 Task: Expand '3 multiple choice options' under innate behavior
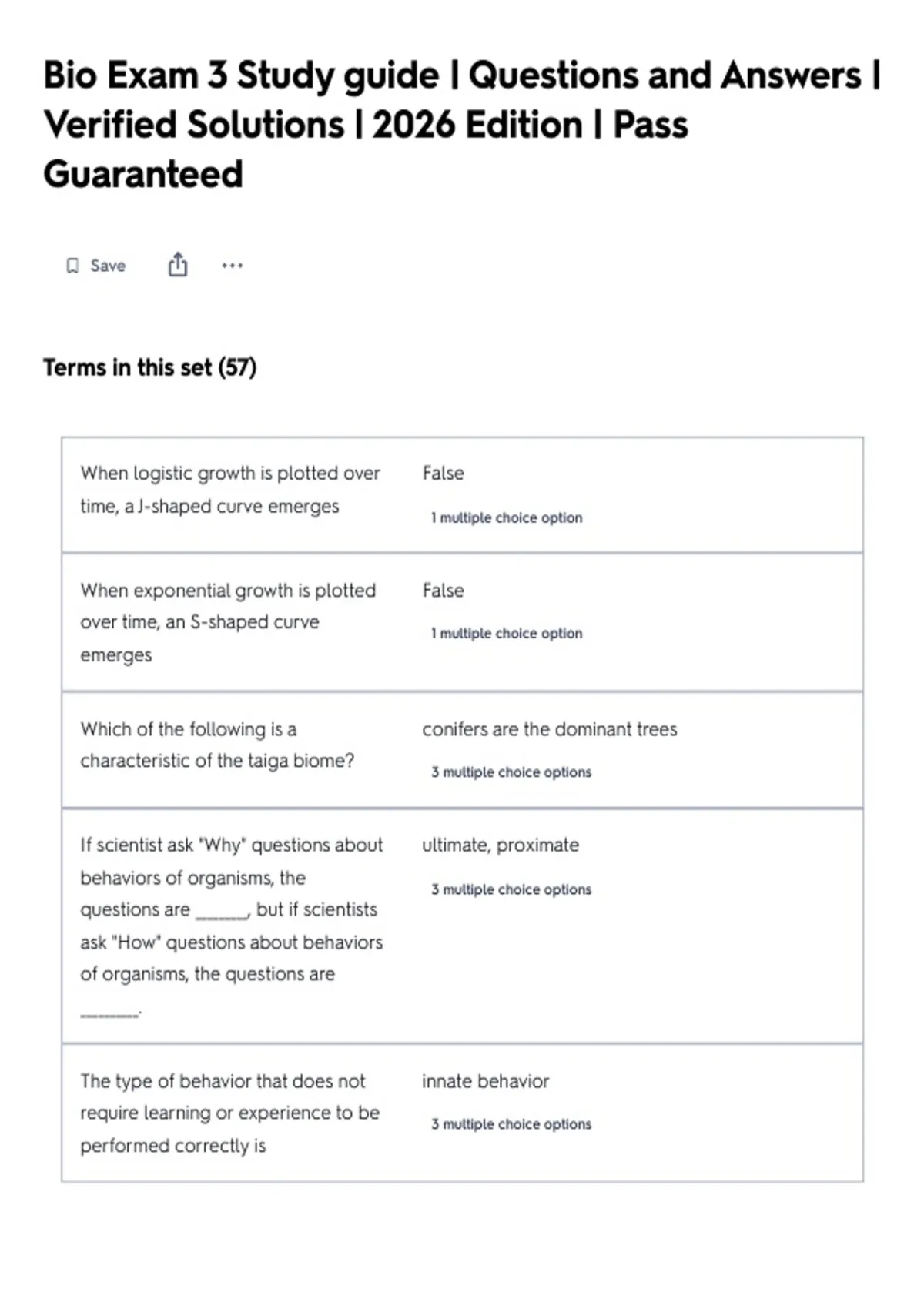click(x=511, y=1124)
